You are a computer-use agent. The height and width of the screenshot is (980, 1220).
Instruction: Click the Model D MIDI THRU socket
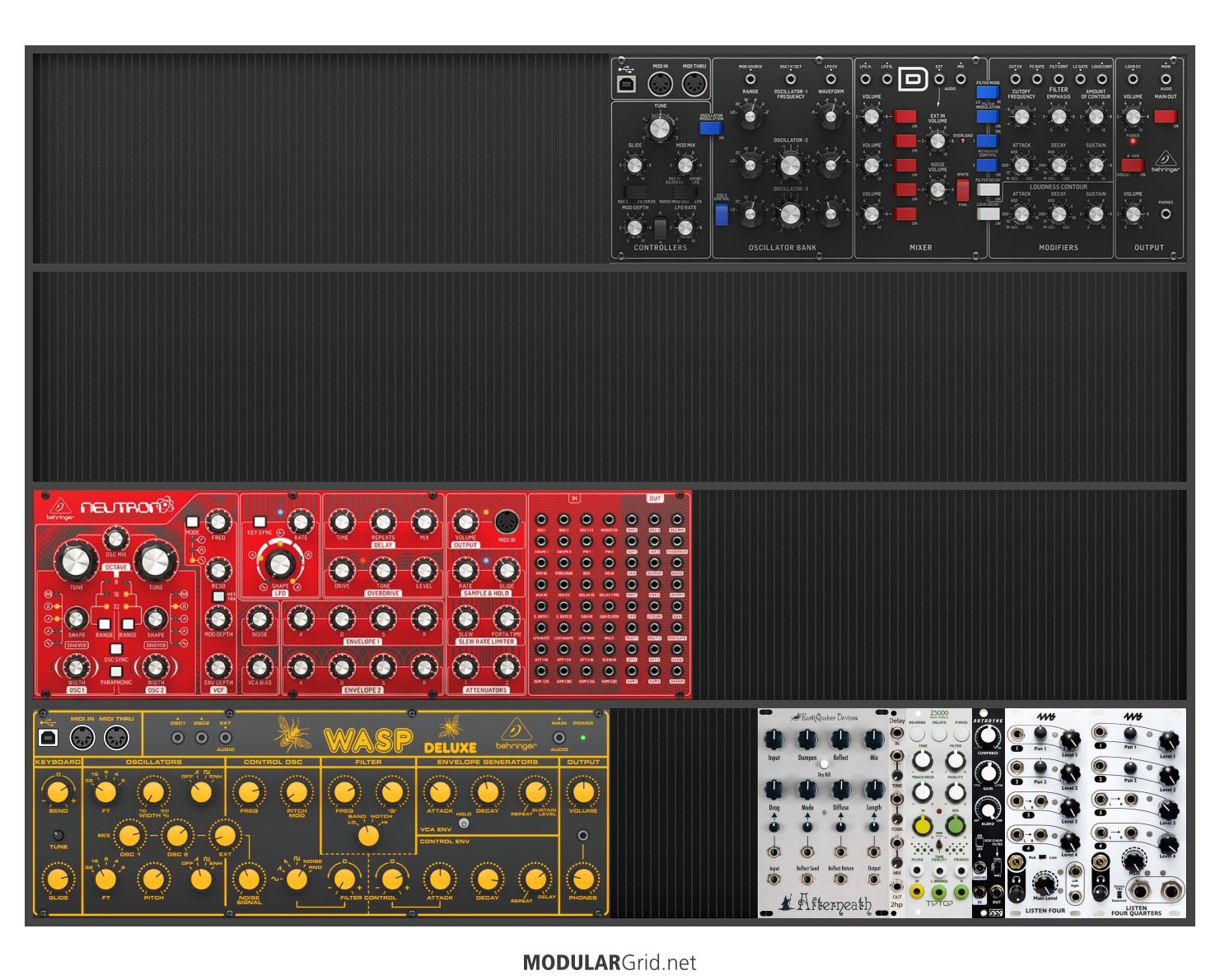(x=694, y=84)
